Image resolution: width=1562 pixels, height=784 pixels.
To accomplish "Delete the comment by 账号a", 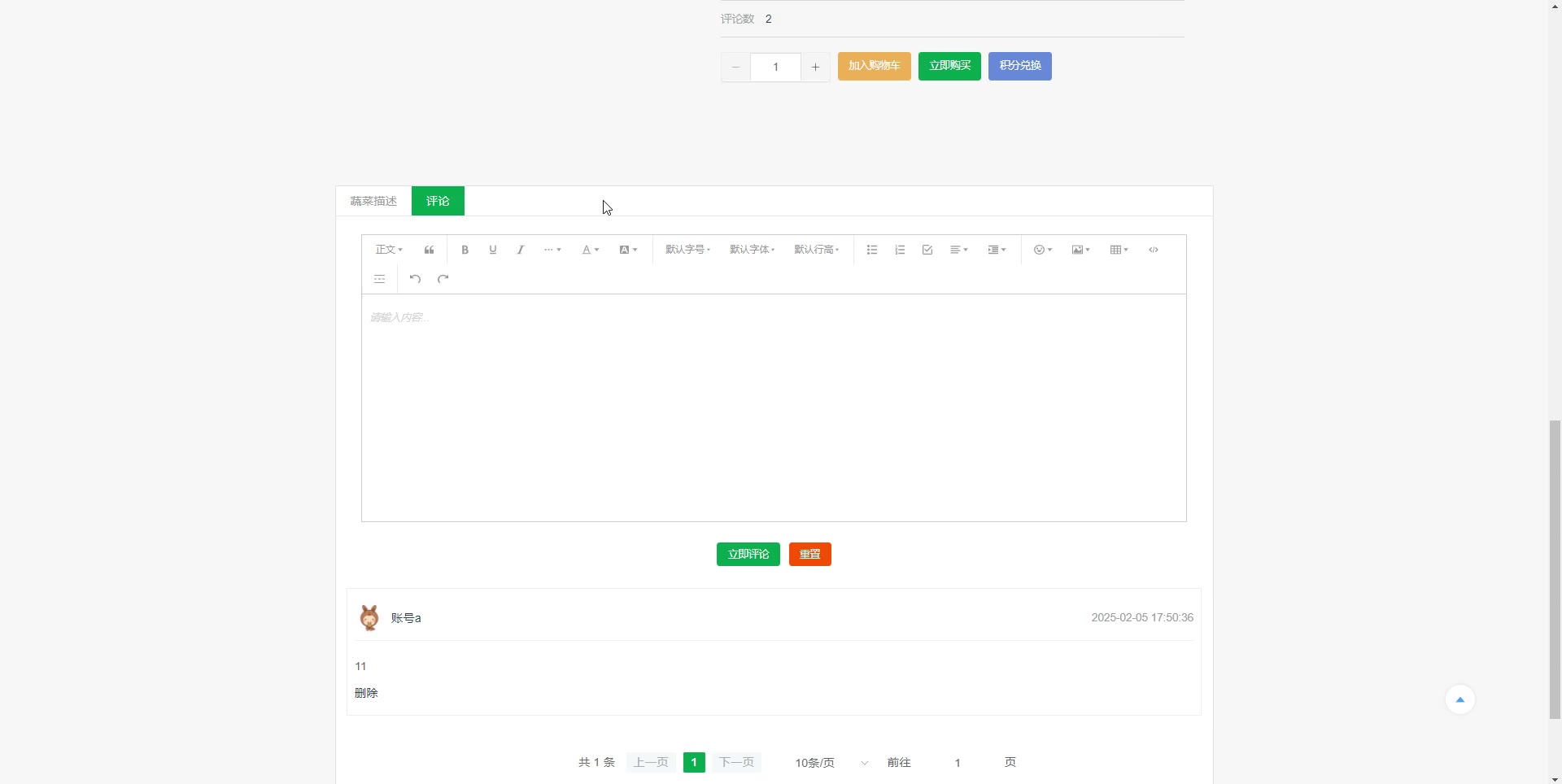I will click(x=366, y=693).
